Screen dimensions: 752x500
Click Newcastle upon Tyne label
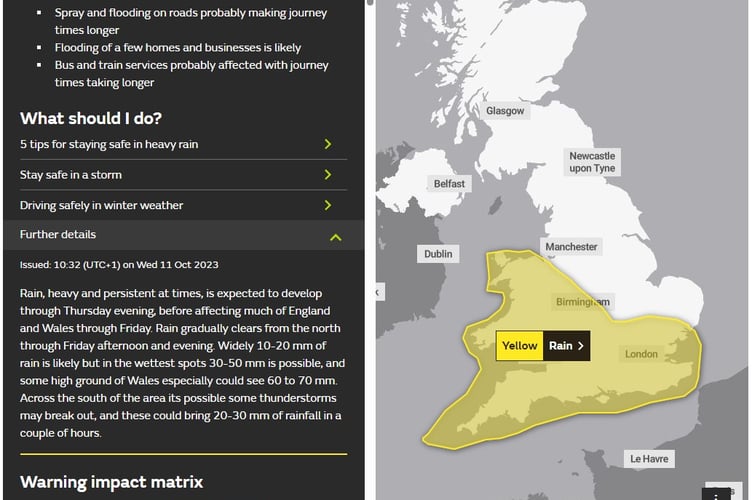tap(592, 162)
